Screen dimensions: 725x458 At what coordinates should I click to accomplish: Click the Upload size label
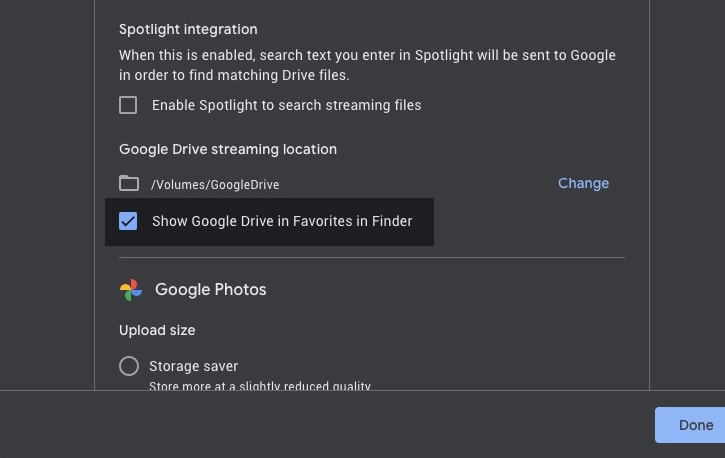[157, 330]
